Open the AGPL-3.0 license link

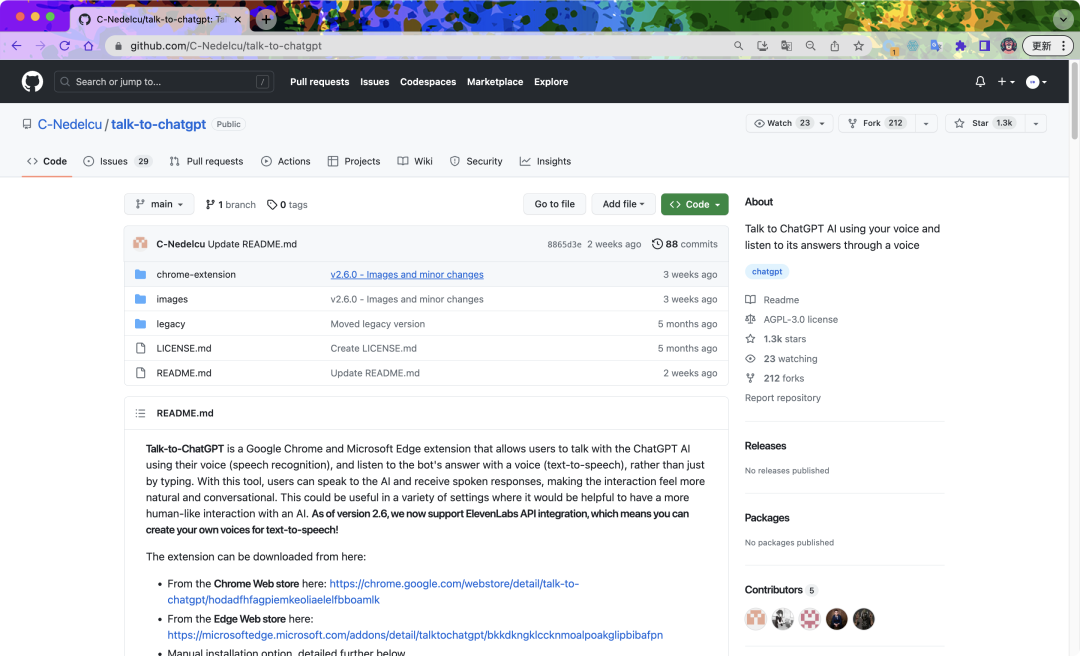tap(800, 319)
